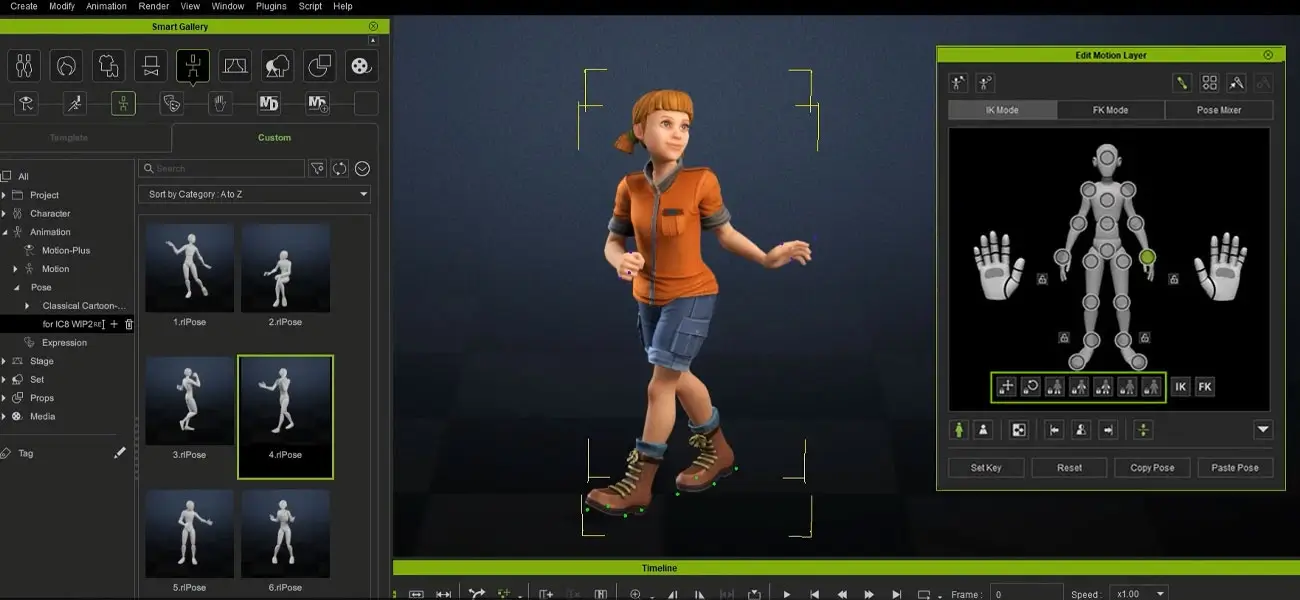Open the Sort by Category dropdown
This screenshot has height=600, width=1300.
254,194
